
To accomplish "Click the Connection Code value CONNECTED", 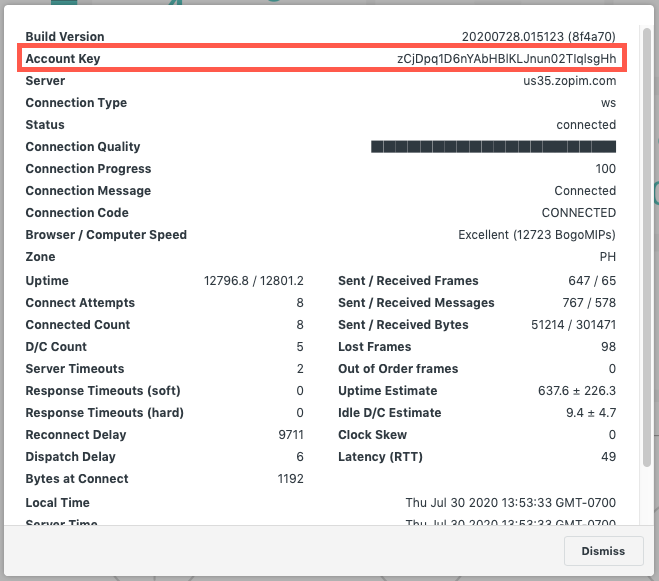I will coord(578,213).
